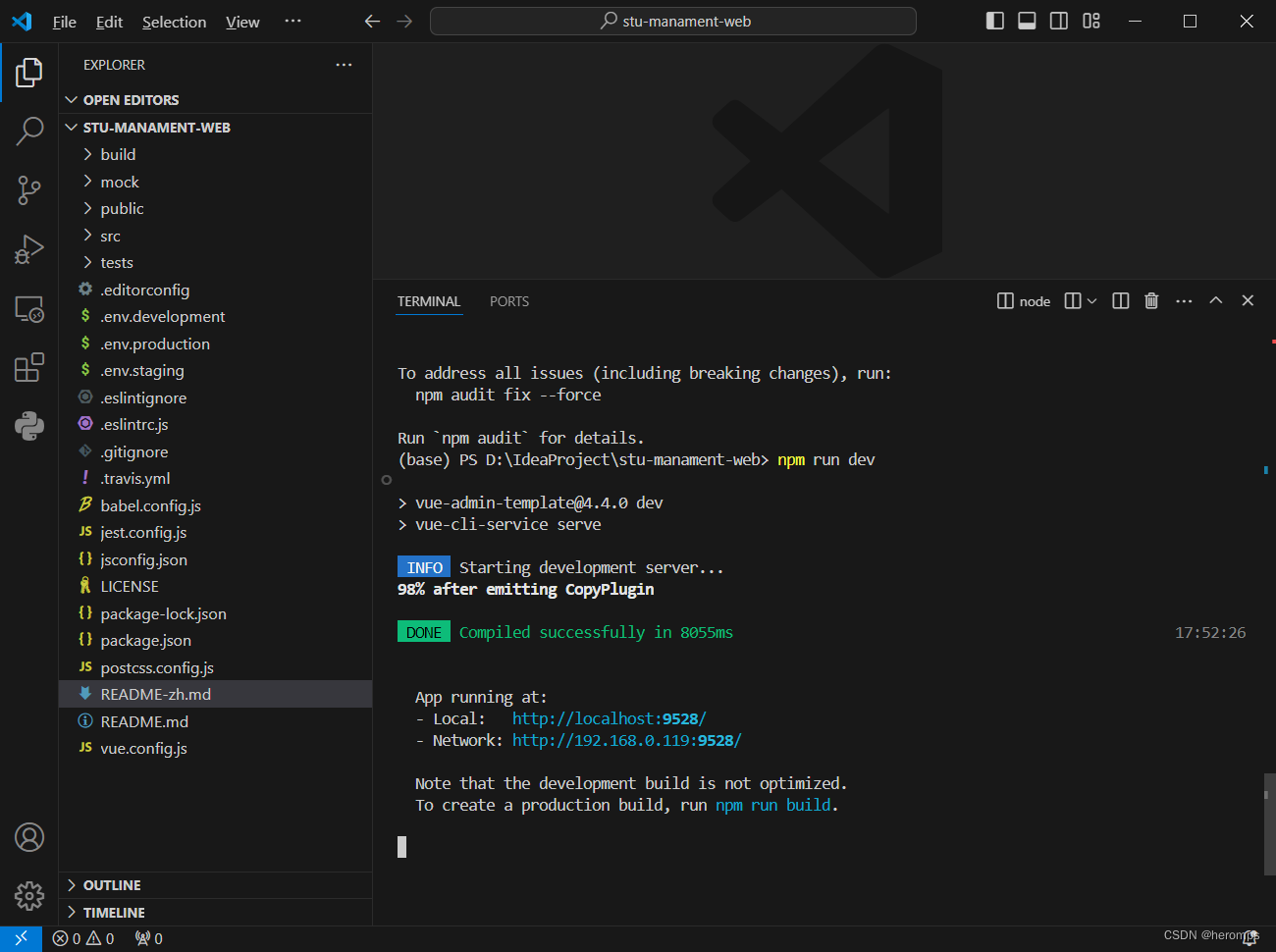Screen dimensions: 1276x952
Task: Go forward in navigation history
Action: (x=404, y=22)
